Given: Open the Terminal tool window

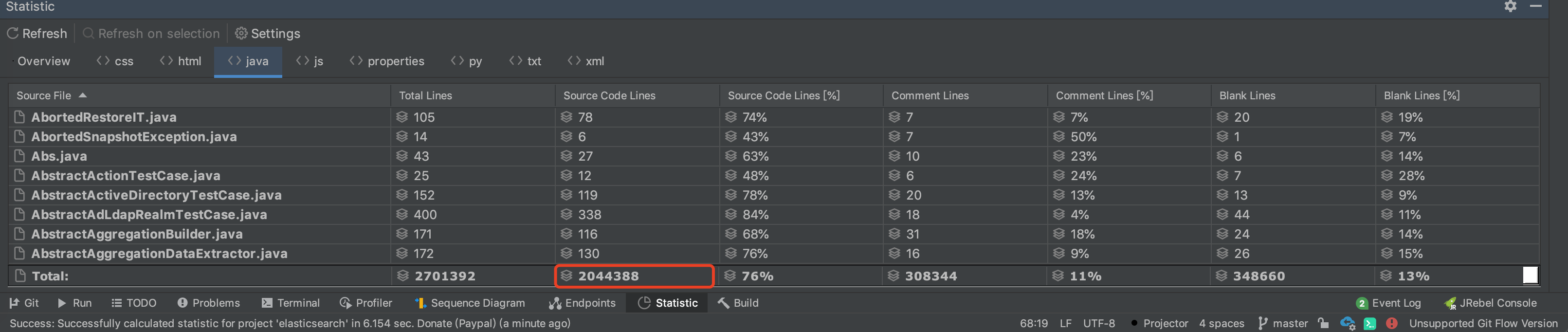Looking at the screenshot, I should coord(291,303).
